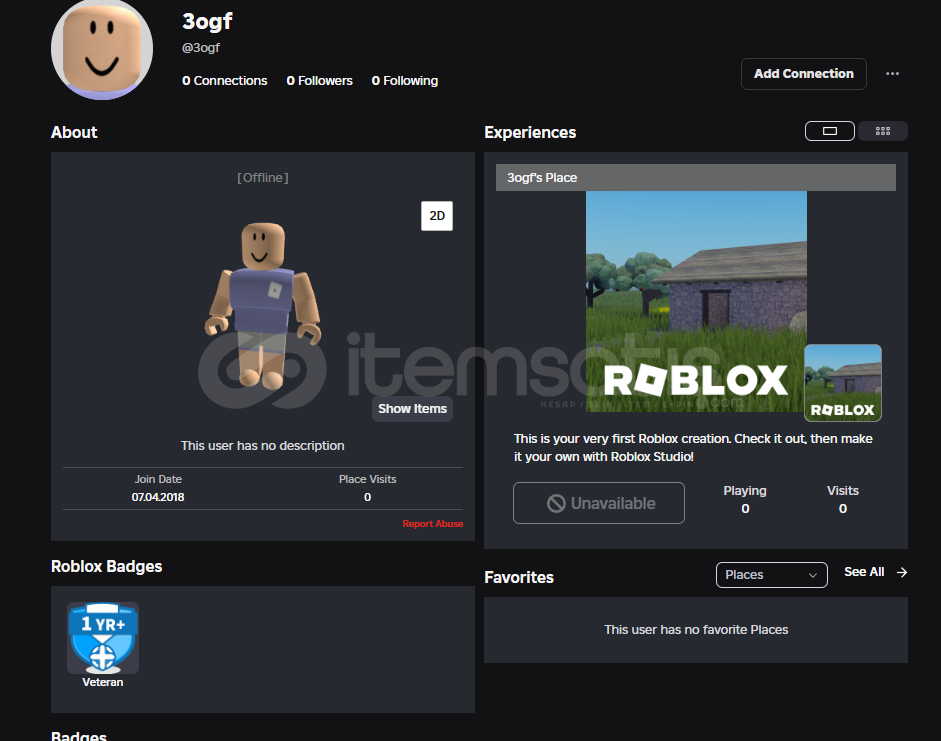This screenshot has height=741, width=941.
Task: Toggle avatar to 2D view
Action: tap(437, 216)
